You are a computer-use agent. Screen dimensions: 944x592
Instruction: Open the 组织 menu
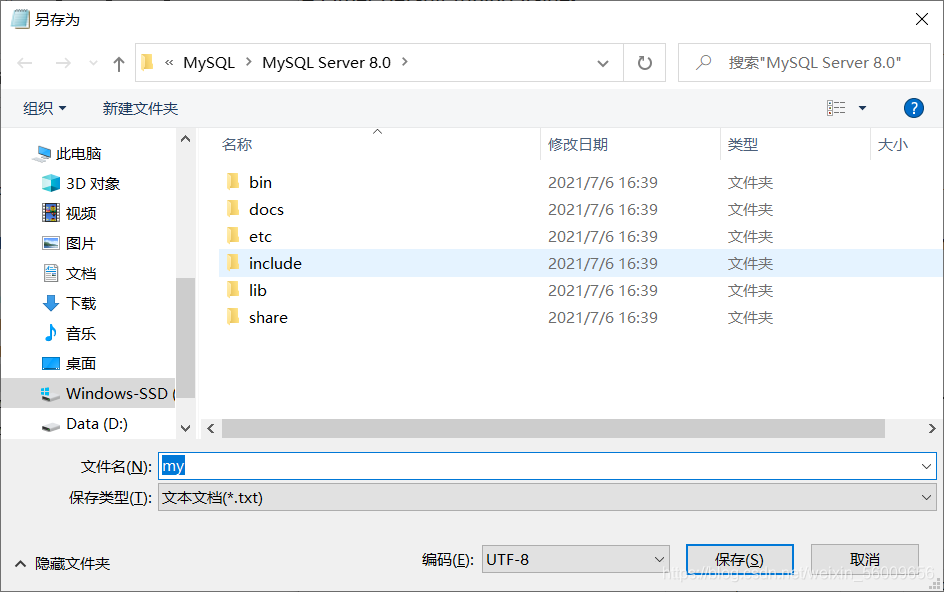44,107
